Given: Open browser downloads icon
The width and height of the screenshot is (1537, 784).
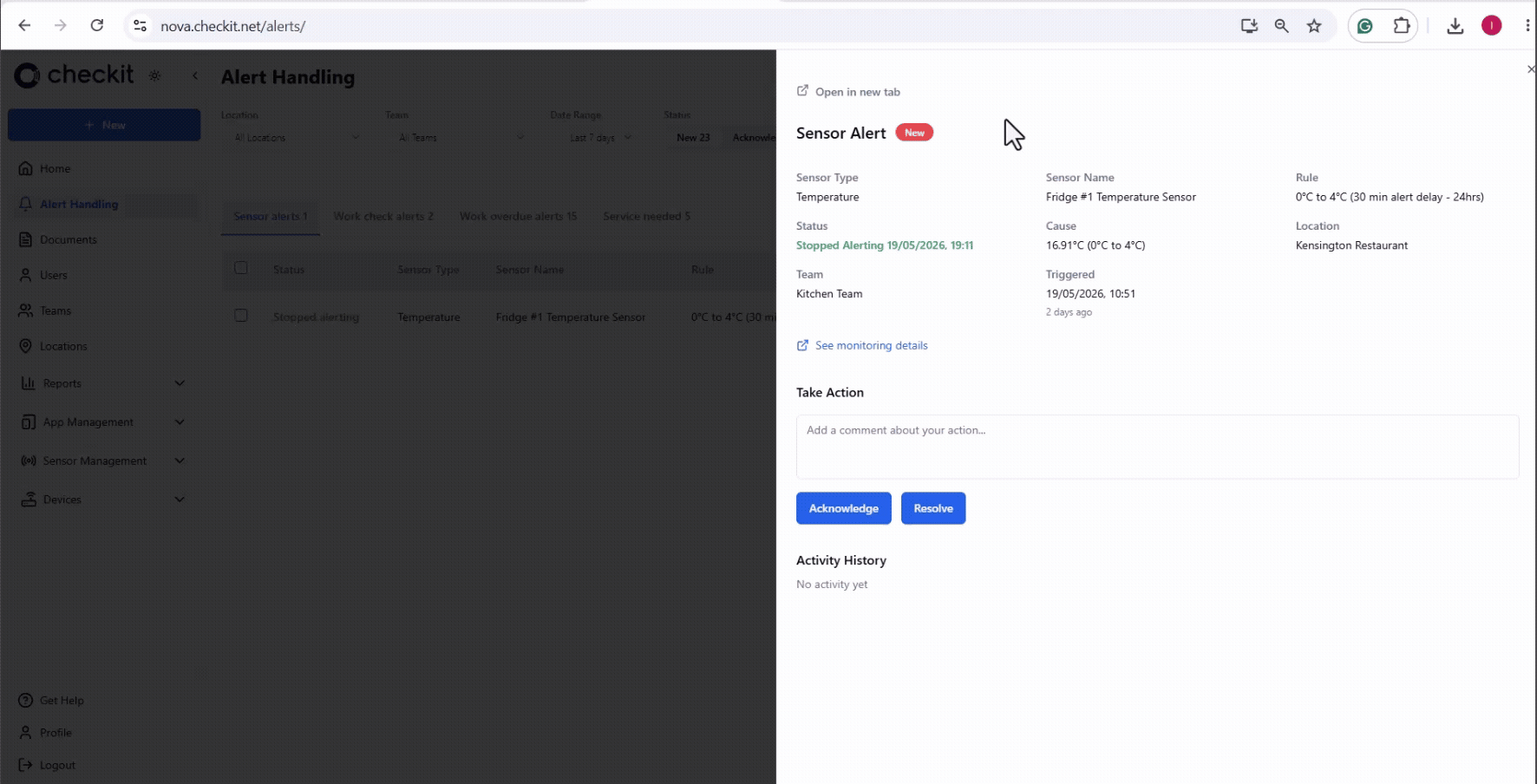Looking at the screenshot, I should [x=1455, y=26].
